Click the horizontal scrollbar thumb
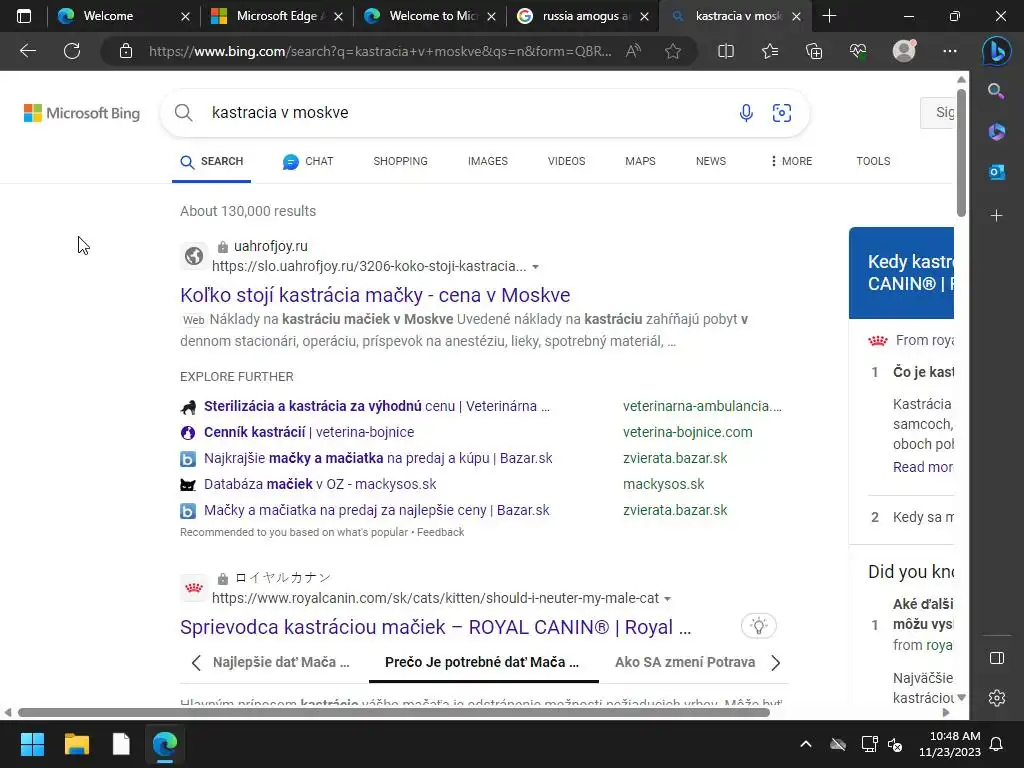Viewport: 1024px width, 768px height. (x=394, y=712)
